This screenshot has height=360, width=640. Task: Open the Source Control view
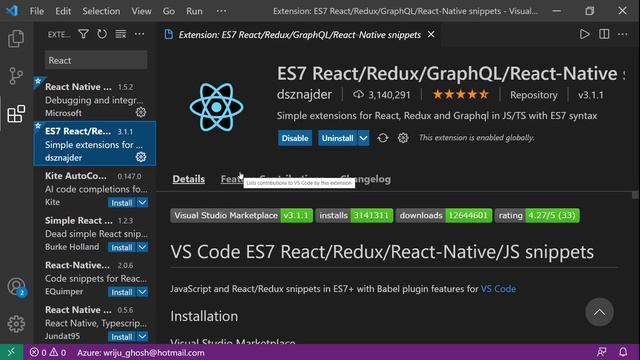coord(16,76)
